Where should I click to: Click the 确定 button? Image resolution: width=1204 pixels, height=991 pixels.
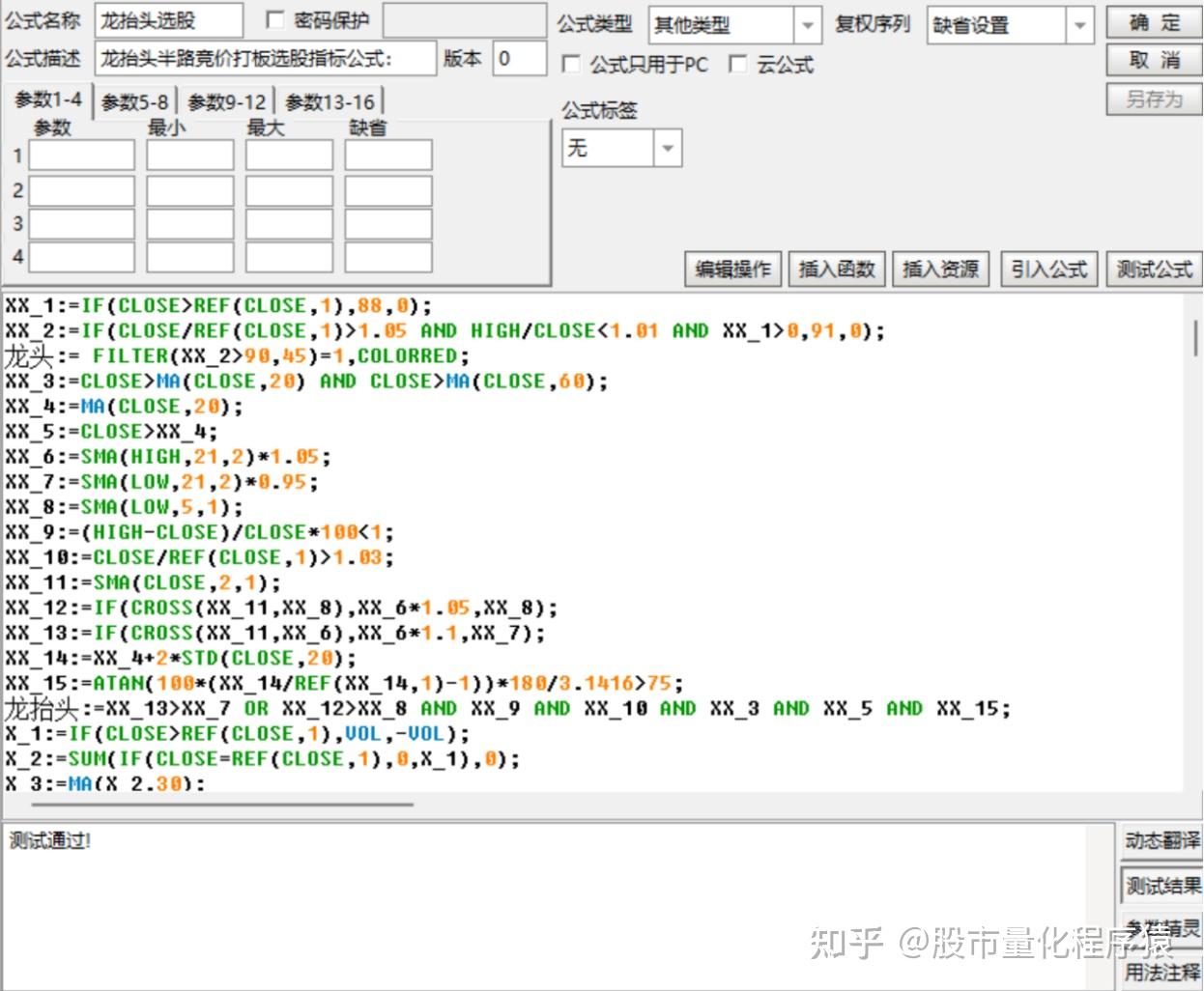[x=1154, y=23]
